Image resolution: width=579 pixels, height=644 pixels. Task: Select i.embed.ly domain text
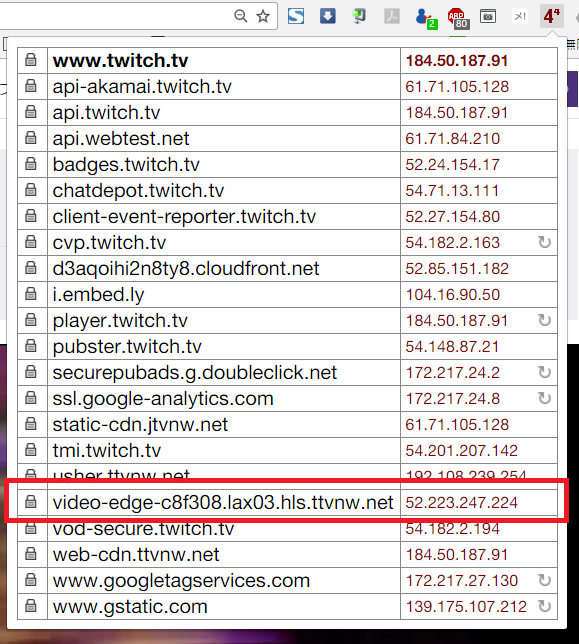(99, 295)
